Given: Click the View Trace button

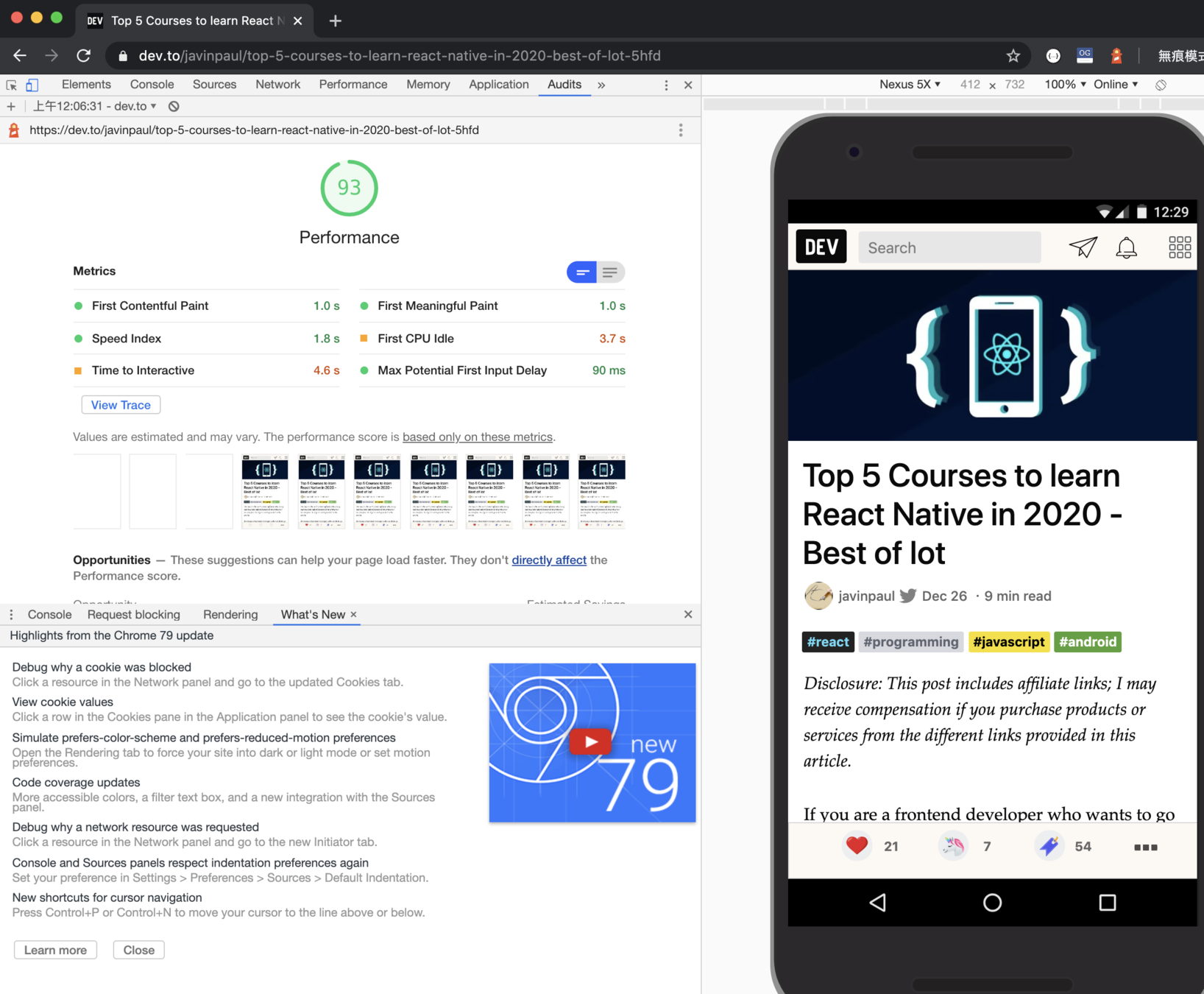Looking at the screenshot, I should click(121, 405).
